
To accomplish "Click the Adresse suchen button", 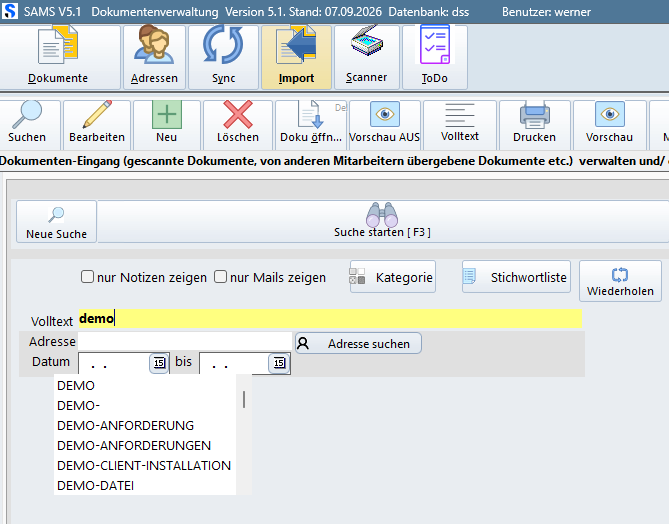I will click(358, 344).
